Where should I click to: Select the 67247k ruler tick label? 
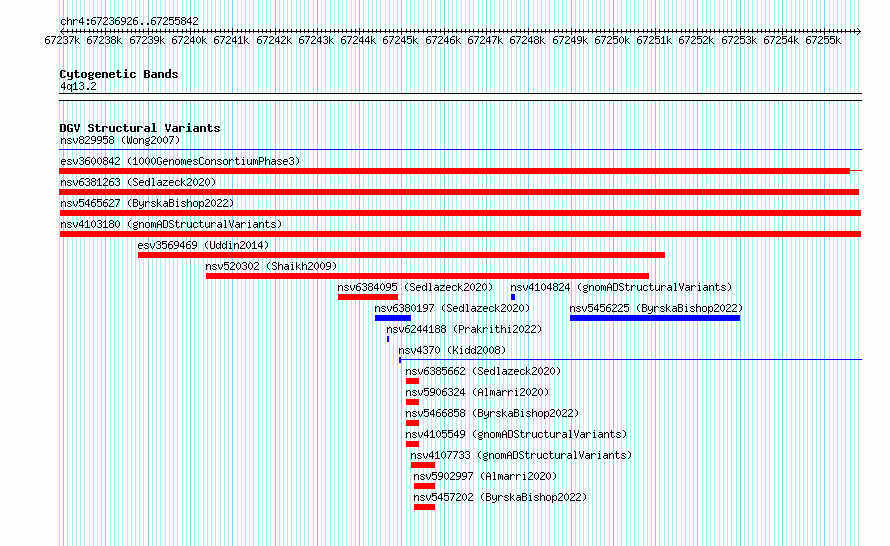485,40
